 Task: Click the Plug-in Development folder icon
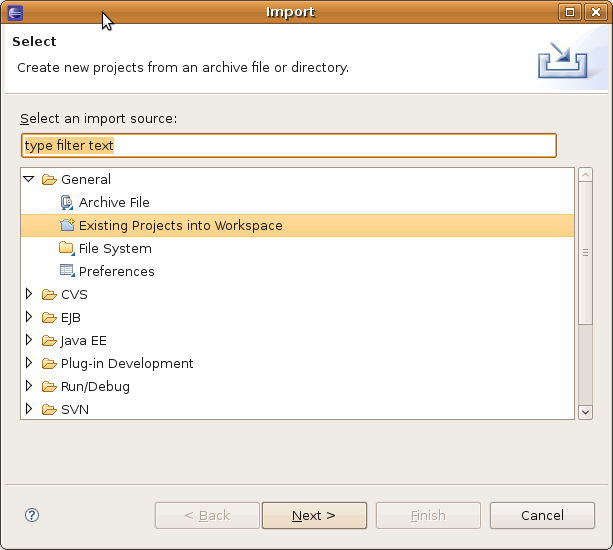click(49, 363)
